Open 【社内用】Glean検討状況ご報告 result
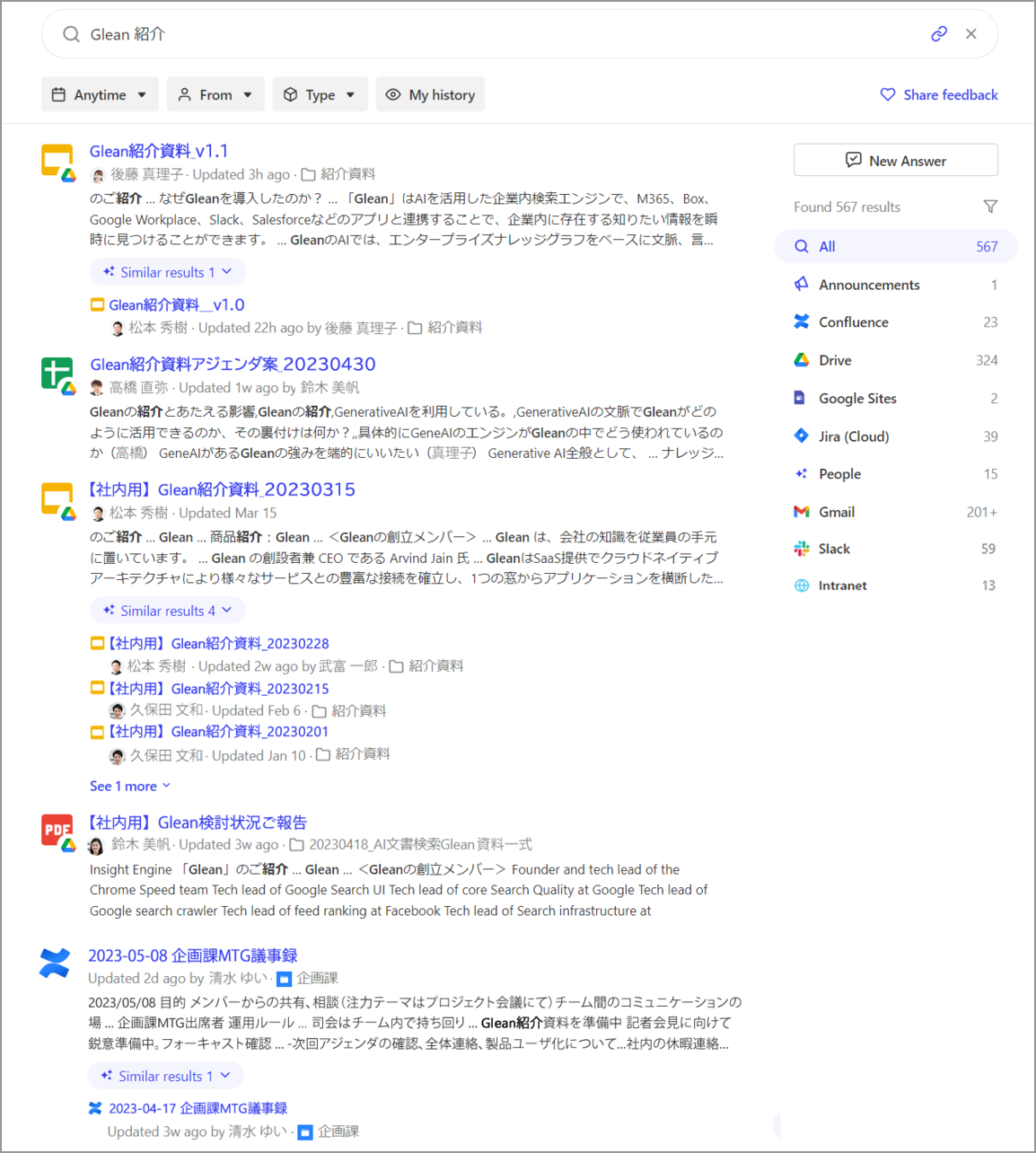 tap(198, 823)
